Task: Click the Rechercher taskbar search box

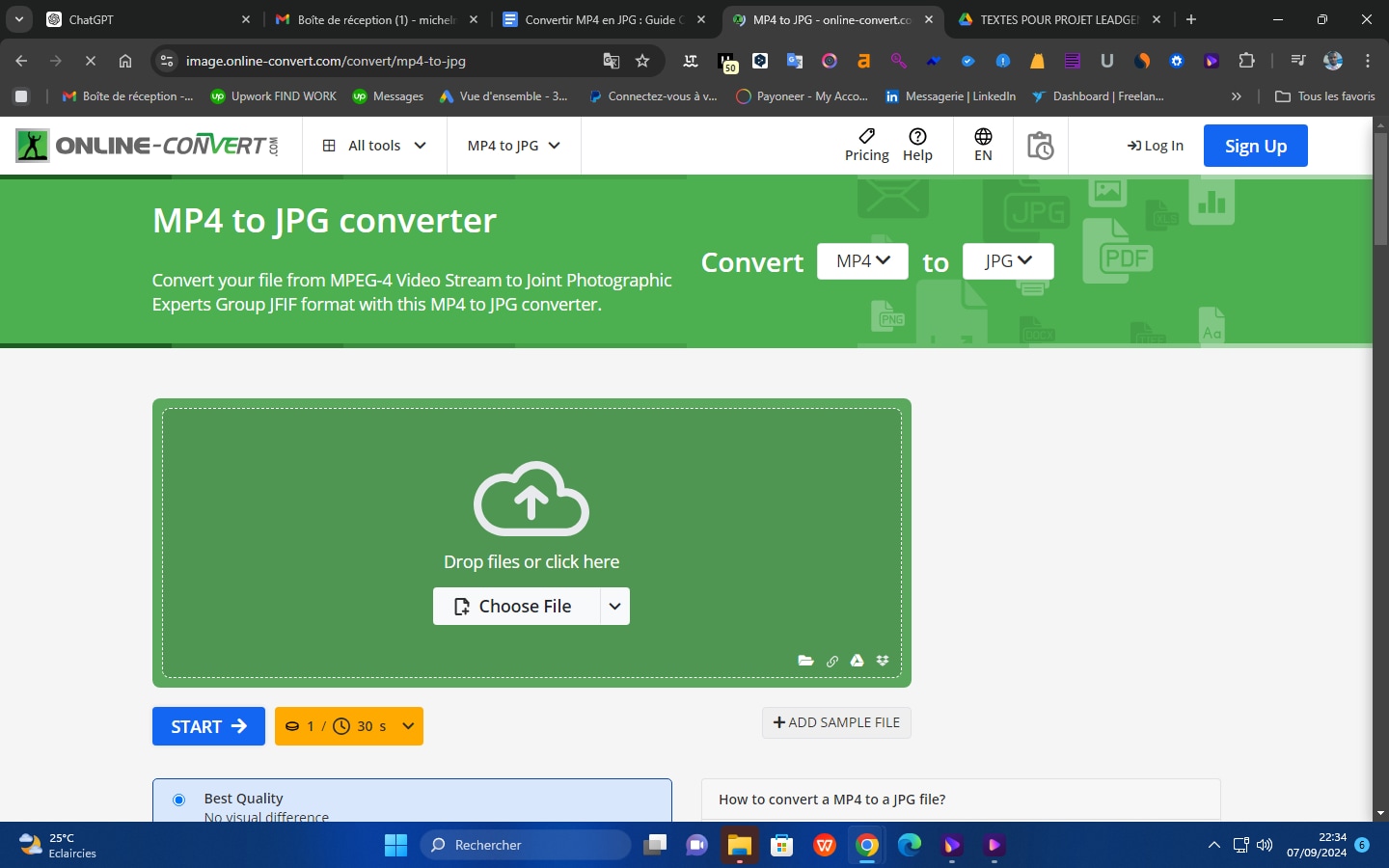Action: 526,845
